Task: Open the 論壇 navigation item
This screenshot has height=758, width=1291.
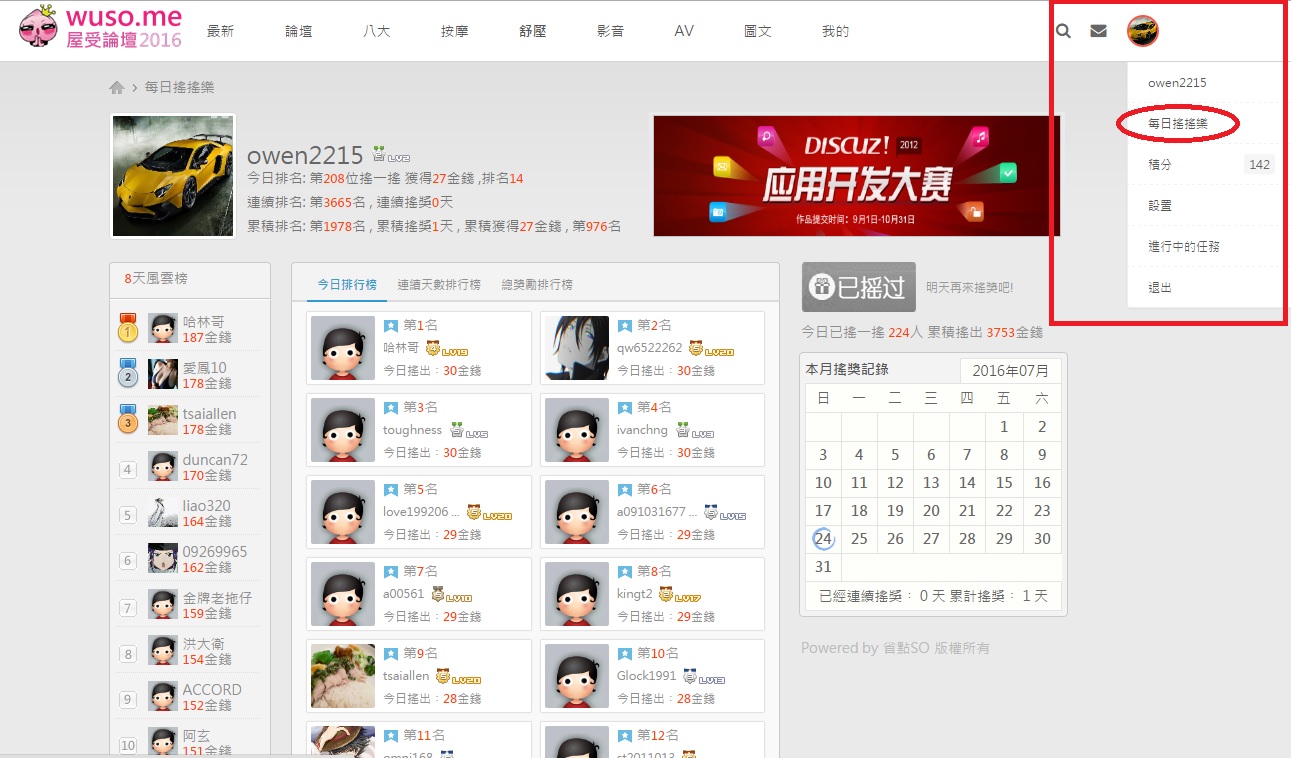Action: coord(298,31)
